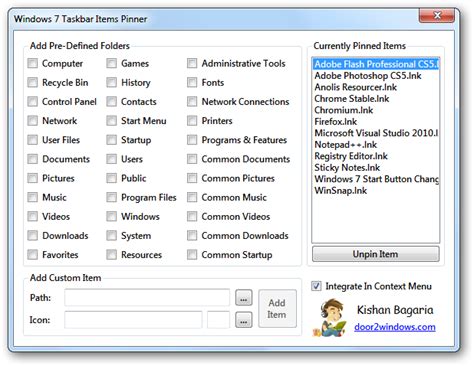The image size is (474, 366).
Task: Enable the Common Pictures checkbox
Action: (x=192, y=178)
